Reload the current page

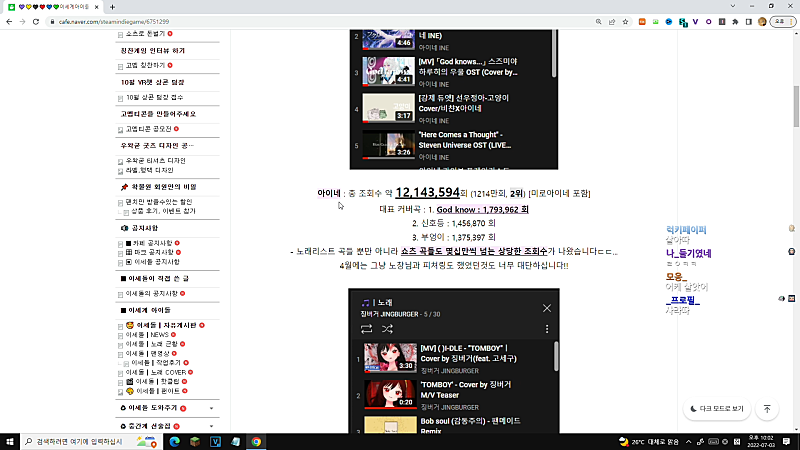(36, 22)
